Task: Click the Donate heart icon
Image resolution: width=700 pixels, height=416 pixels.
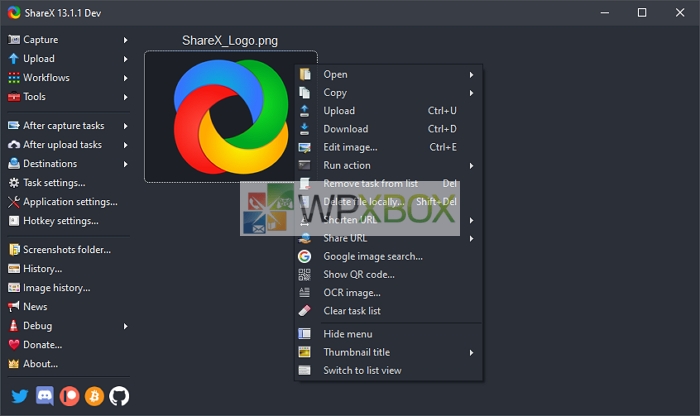Action: tap(14, 345)
